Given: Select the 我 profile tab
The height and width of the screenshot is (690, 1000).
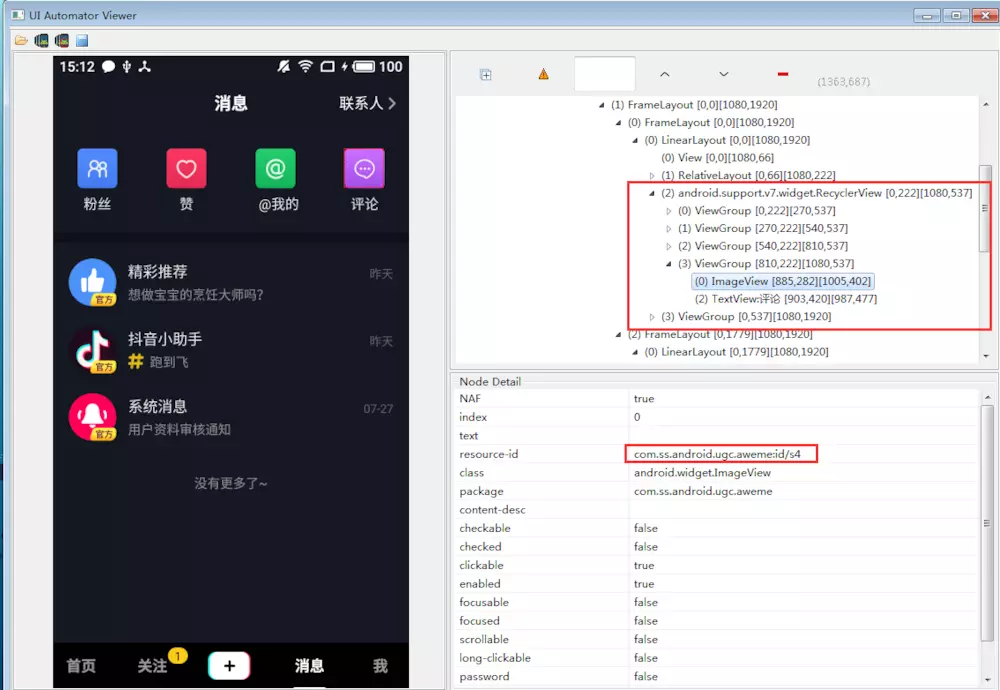Looking at the screenshot, I should 380,666.
